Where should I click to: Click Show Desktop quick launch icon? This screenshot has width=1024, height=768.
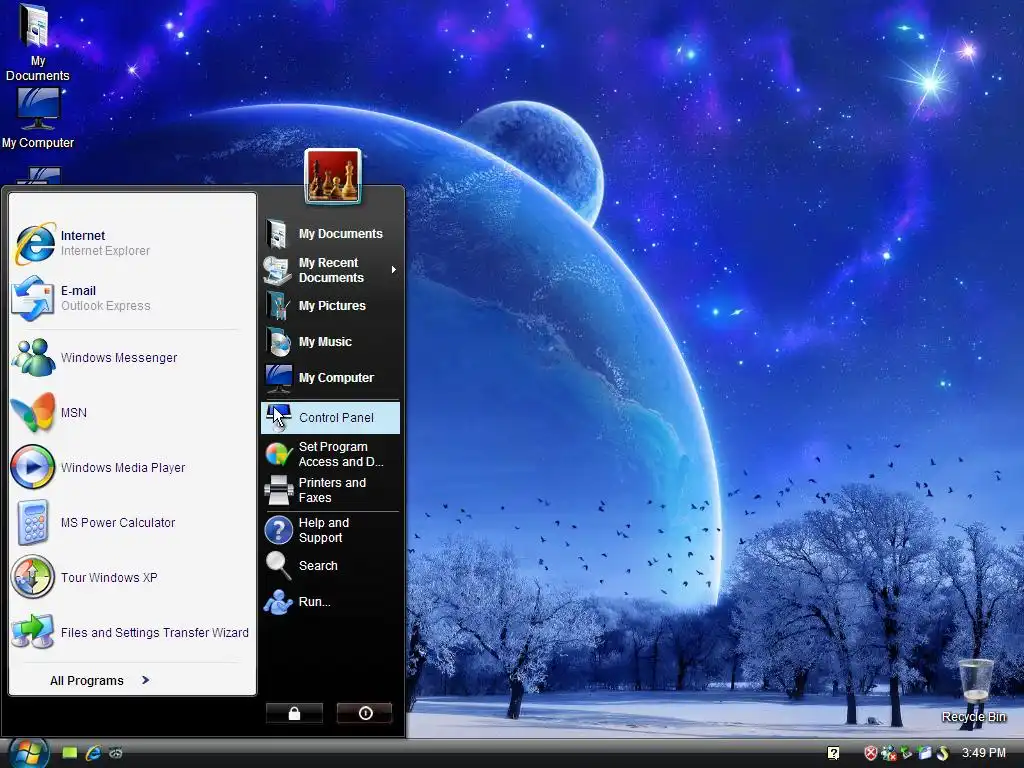coord(69,753)
